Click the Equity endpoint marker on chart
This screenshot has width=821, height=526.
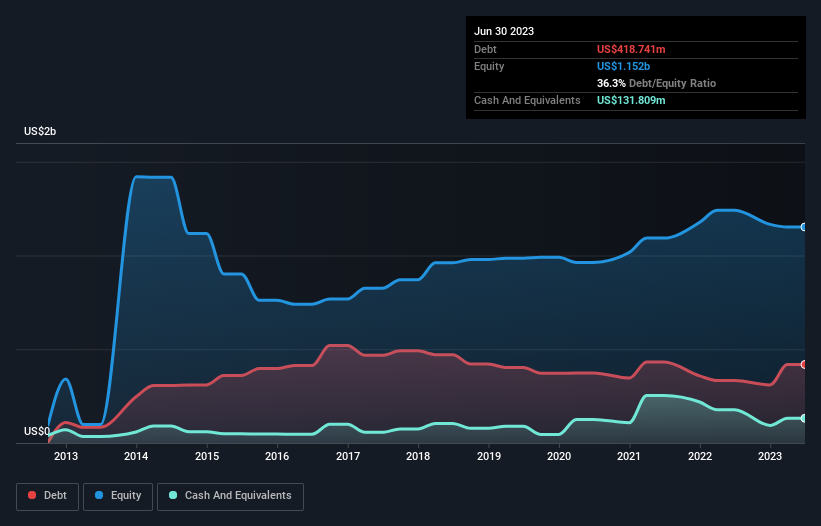804,227
